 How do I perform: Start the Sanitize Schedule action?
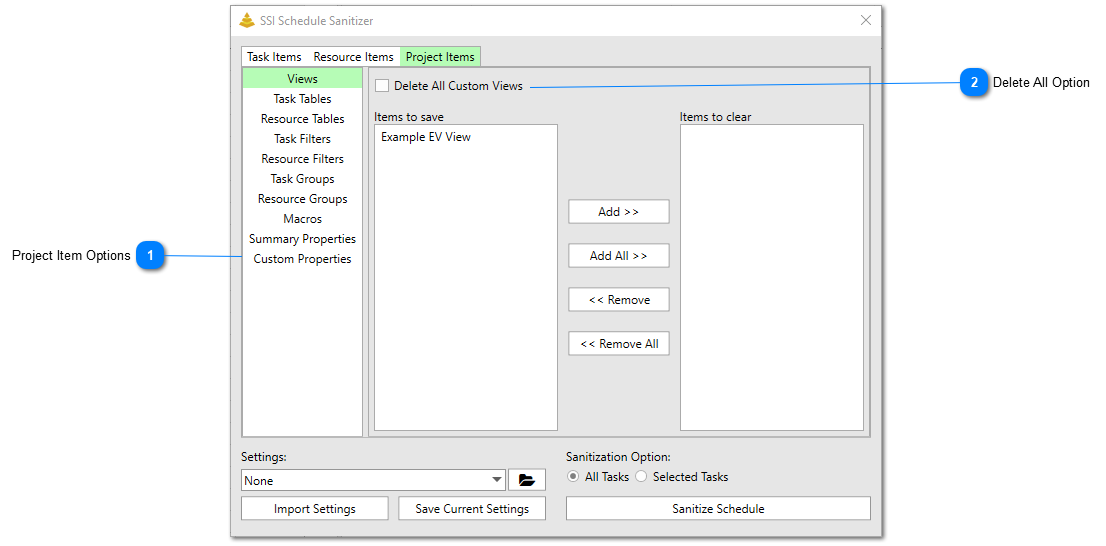tap(718, 509)
